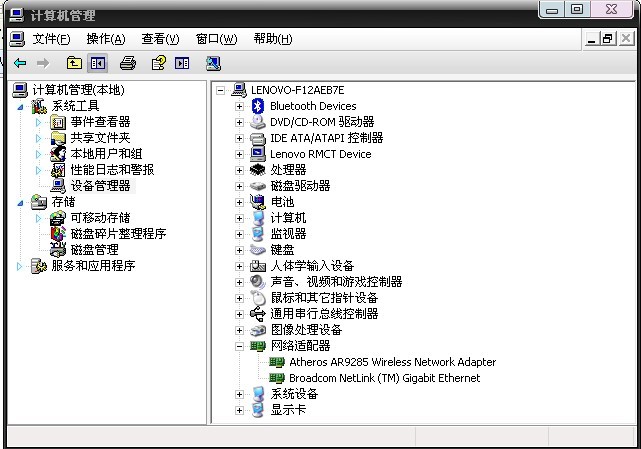Expand the 处理器 node
Screen dimensions: 641x449
click(x=240, y=170)
